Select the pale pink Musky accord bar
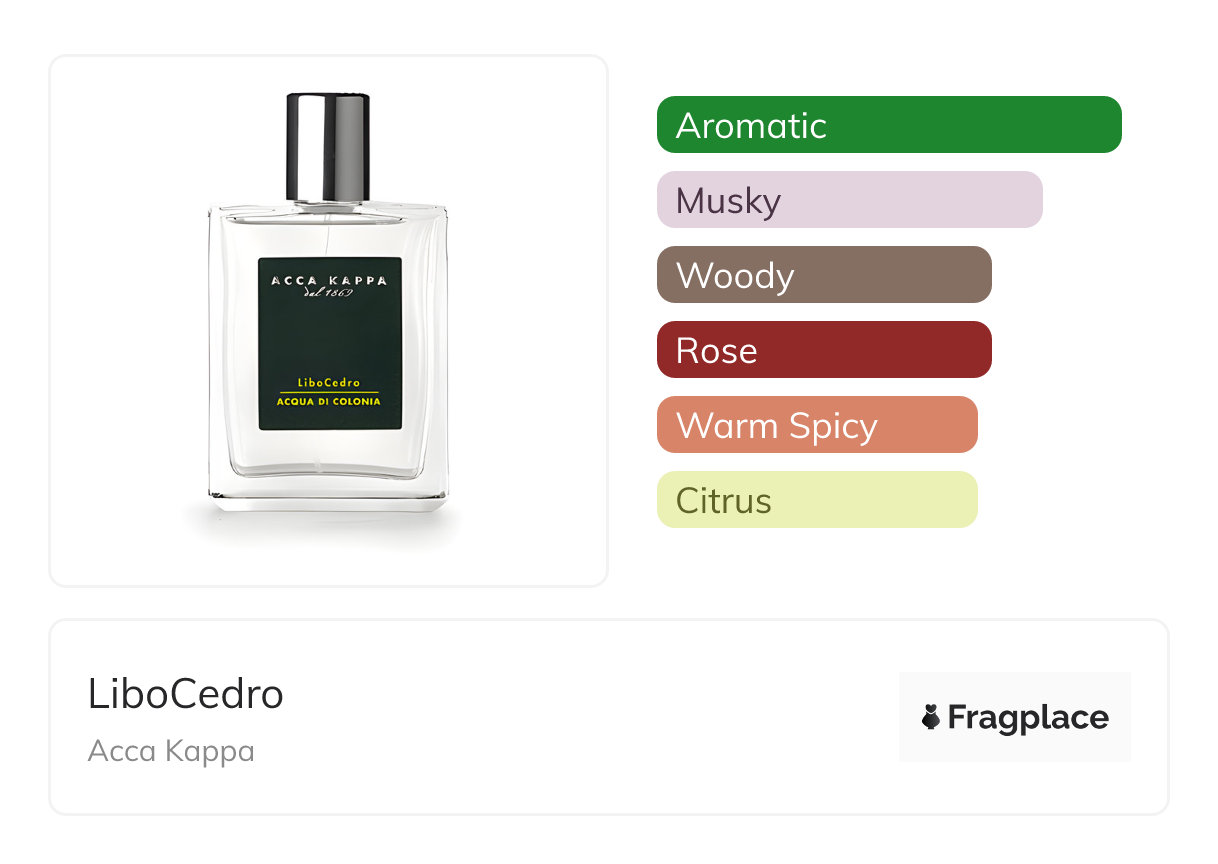The image size is (1218, 864). pyautogui.click(x=850, y=200)
